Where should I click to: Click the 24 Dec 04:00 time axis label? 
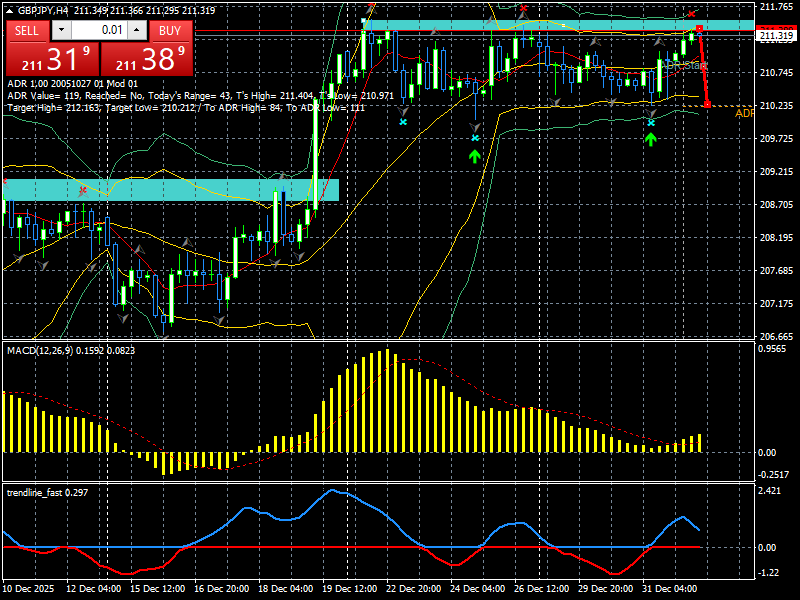478,589
